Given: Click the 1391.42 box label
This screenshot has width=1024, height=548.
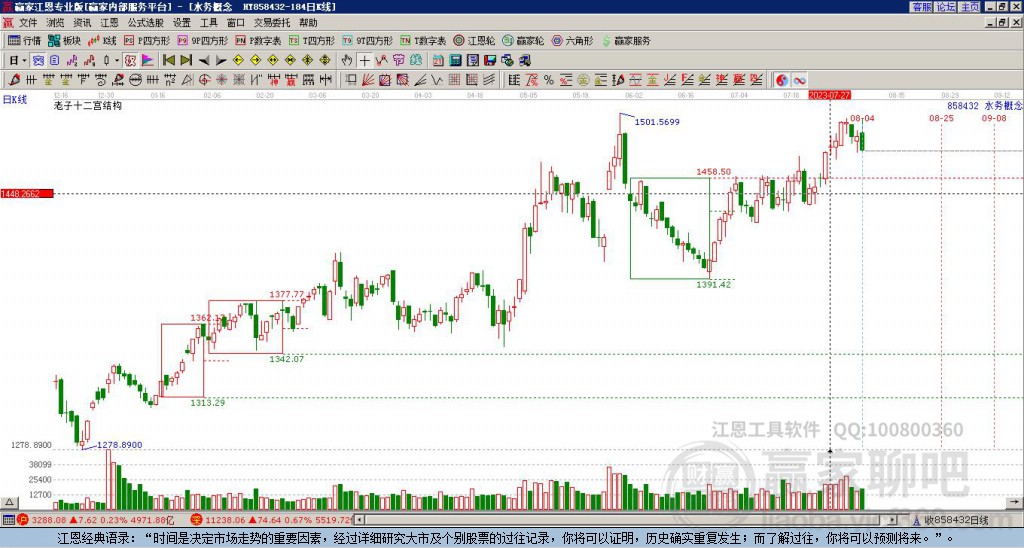Looking at the screenshot, I should pos(713,284).
